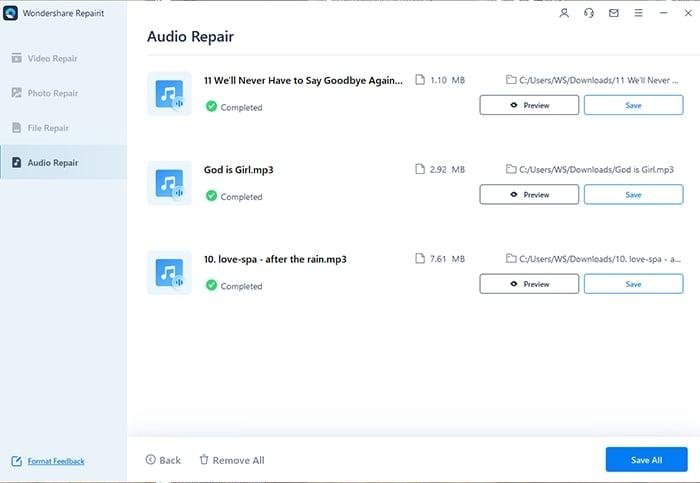This screenshot has width=700, height=483.
Task: Click folder icon beside God is Girl.mp3 path
Action: (x=511, y=169)
